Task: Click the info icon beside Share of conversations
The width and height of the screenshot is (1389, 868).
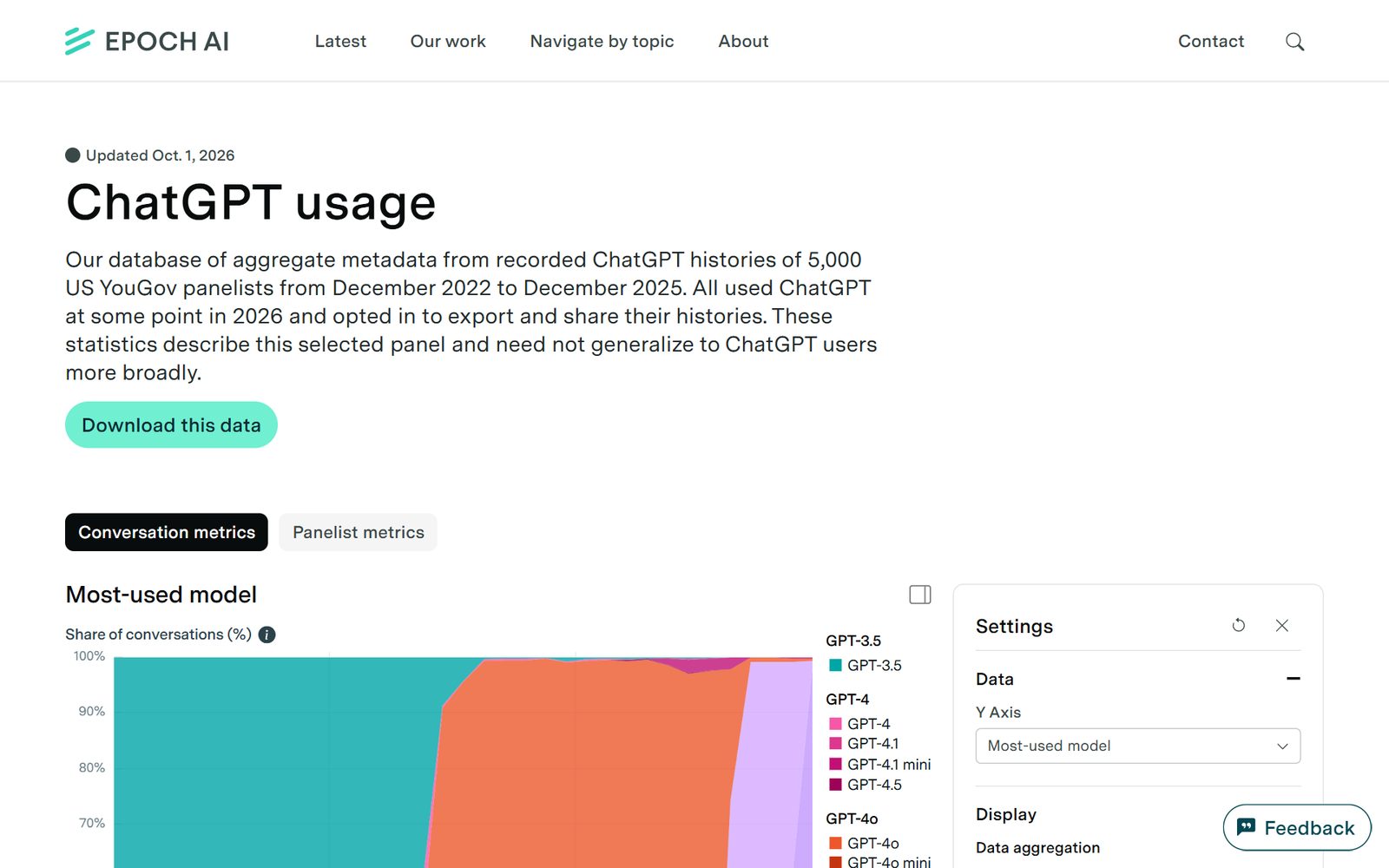Action: [267, 635]
